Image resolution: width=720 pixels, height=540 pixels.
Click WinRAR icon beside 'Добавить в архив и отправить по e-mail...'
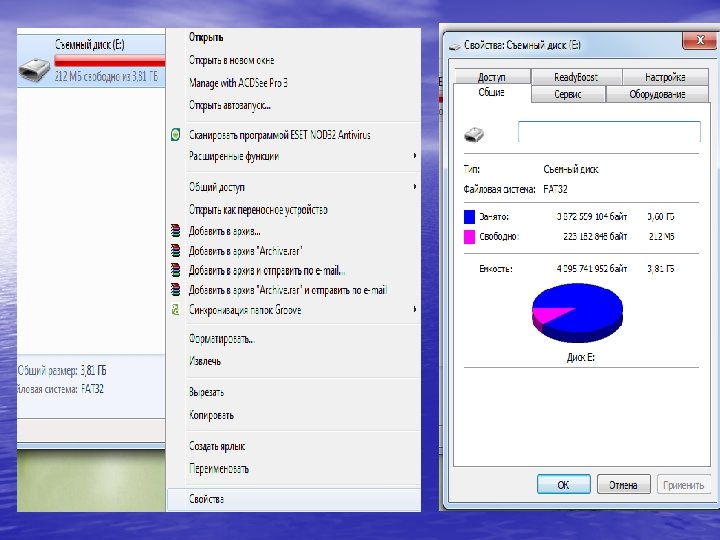click(x=175, y=270)
